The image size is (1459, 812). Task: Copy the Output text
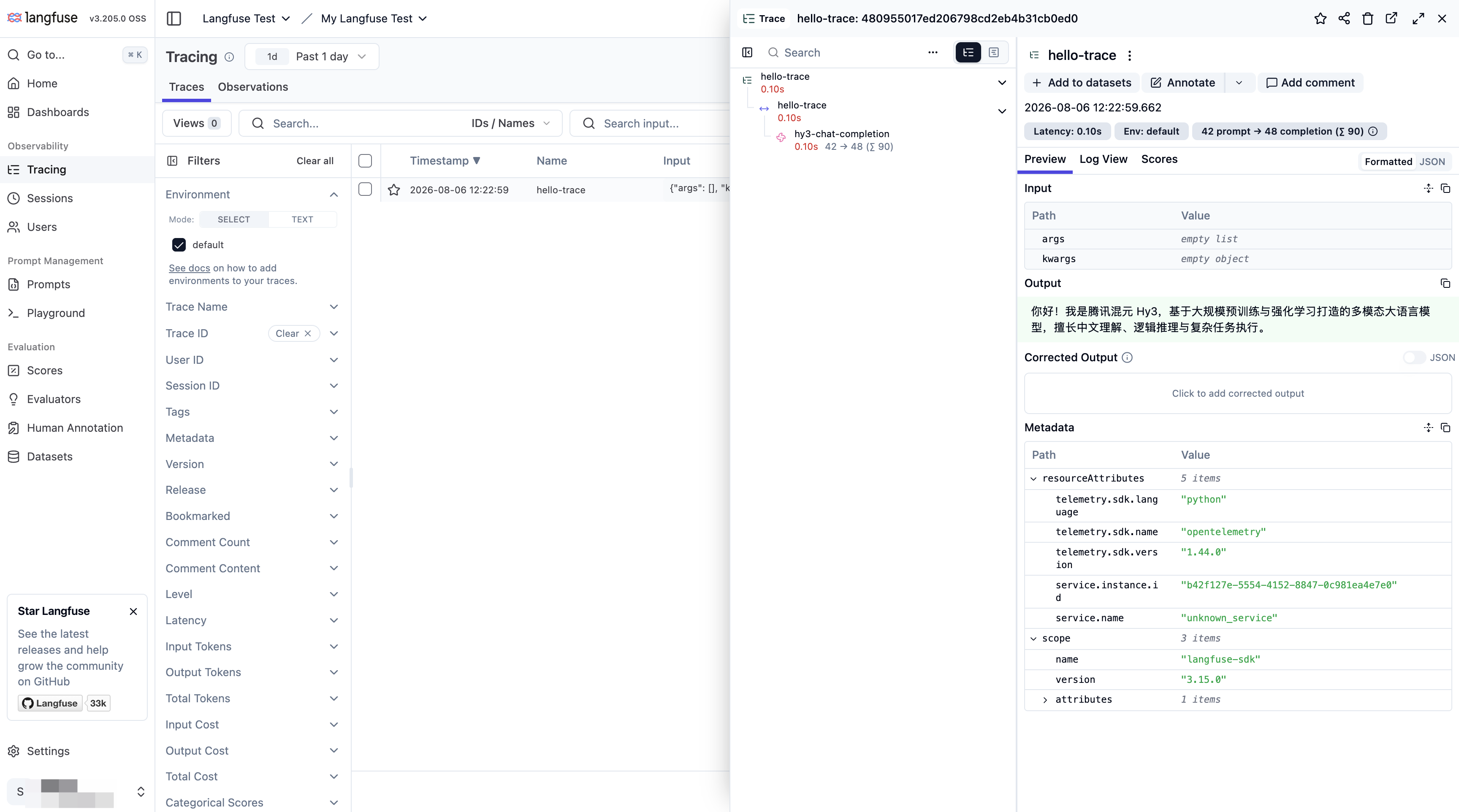tap(1445, 283)
